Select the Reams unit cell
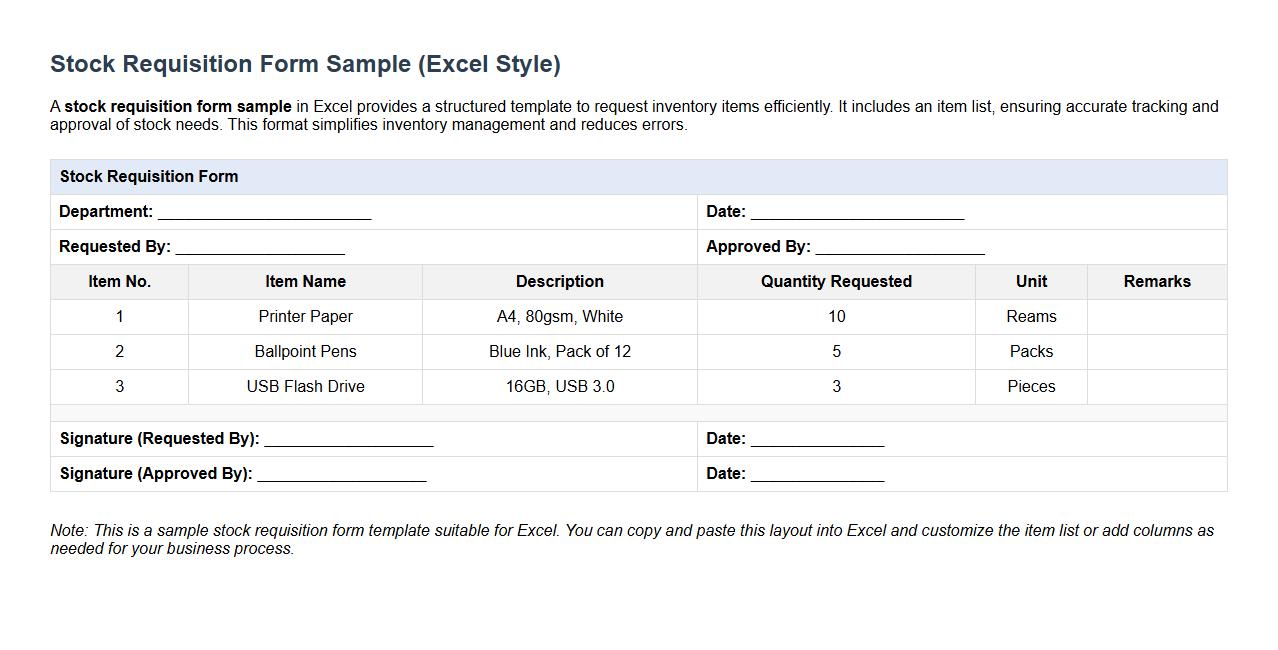Viewport: 1278px width, 650px height. click(x=1030, y=316)
